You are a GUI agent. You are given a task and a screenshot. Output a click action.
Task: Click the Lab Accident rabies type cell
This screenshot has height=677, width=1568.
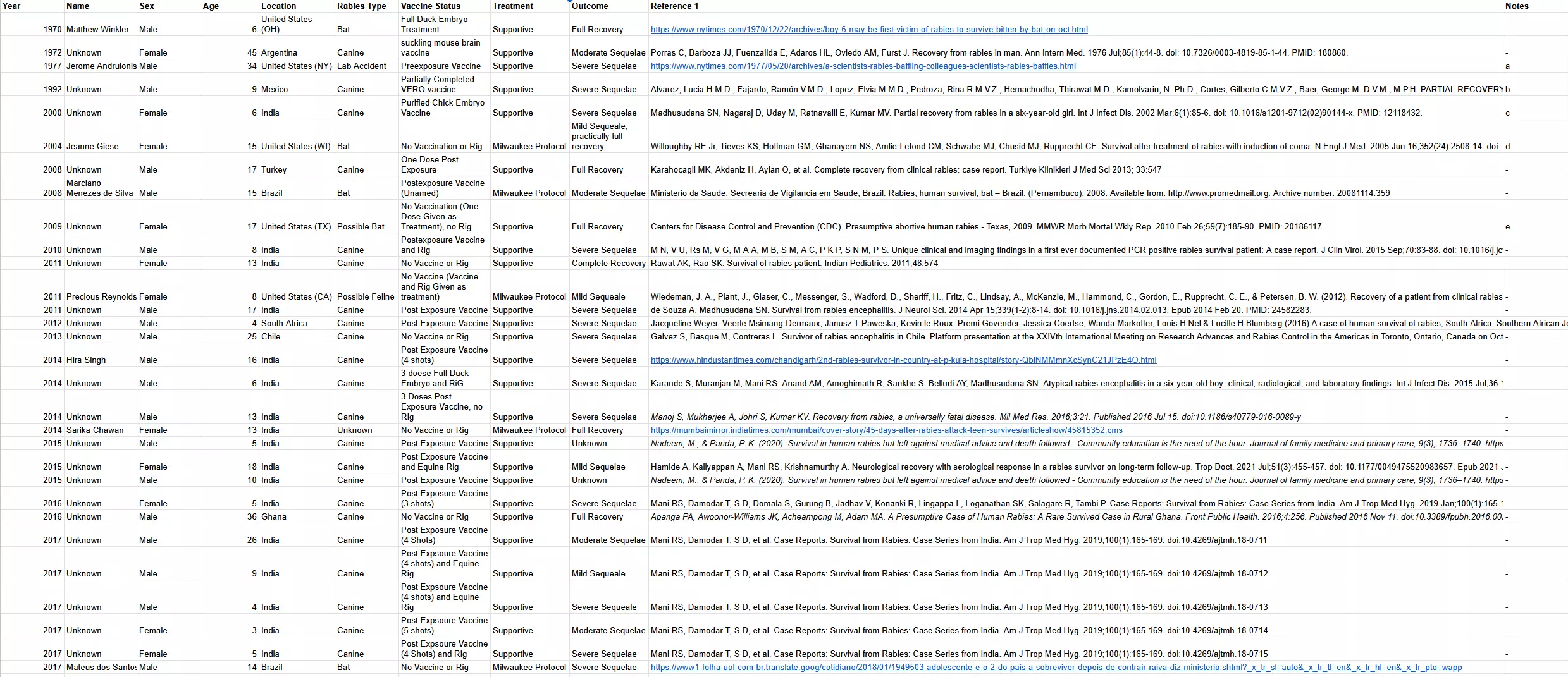[x=367, y=66]
